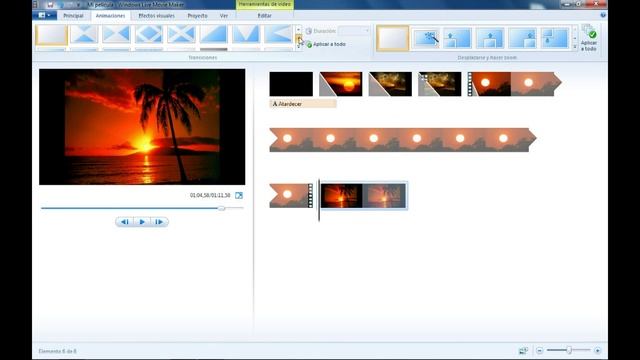The height and width of the screenshot is (360, 640).
Task: Select the highlighted palm sunset clip
Action: tap(364, 196)
